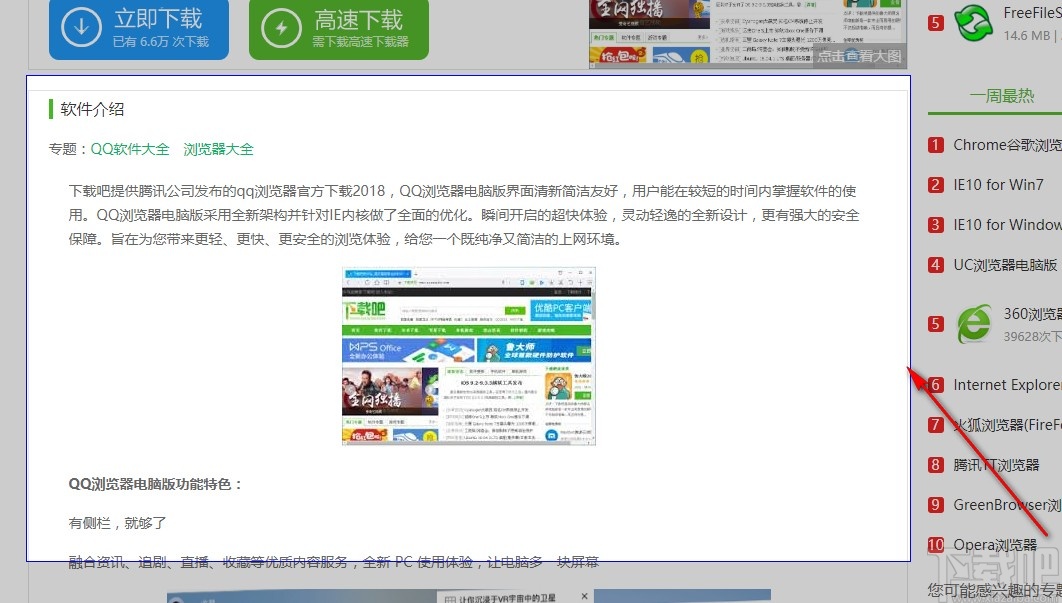The image size is (1062, 603).
Task: Open 腾讯TT浏览器 ranking entry
Action: click(x=996, y=465)
